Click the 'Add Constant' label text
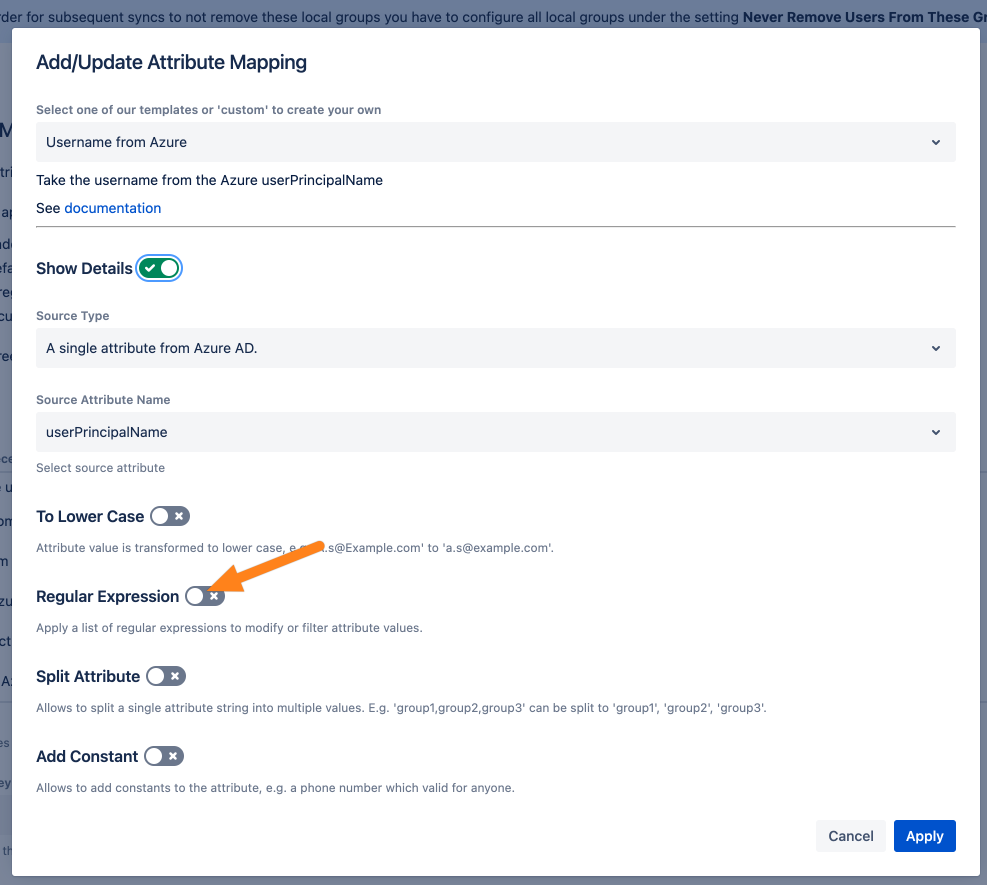987x885 pixels. [x=87, y=756]
